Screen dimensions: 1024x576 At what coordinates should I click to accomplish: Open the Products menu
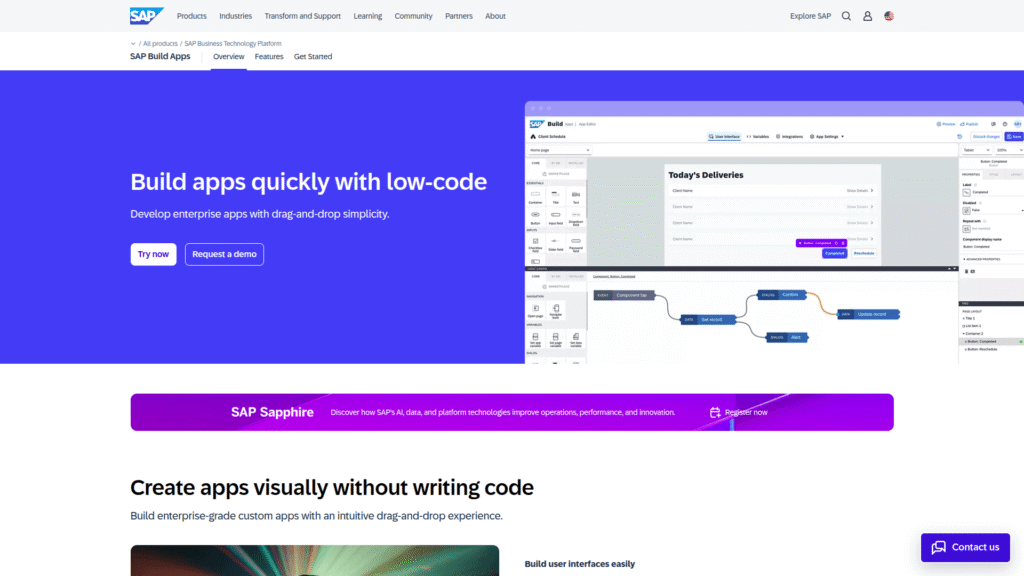tap(191, 15)
